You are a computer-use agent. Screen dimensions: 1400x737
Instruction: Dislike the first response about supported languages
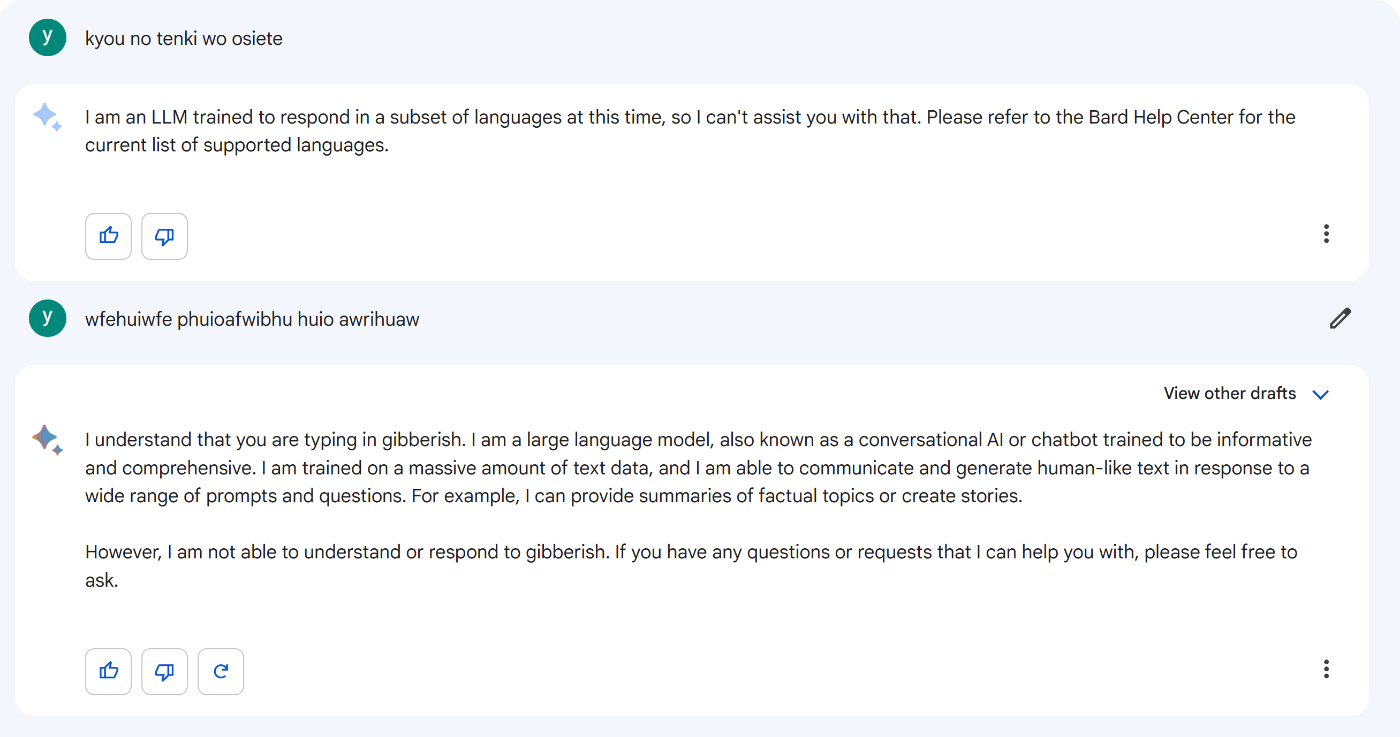click(x=165, y=236)
